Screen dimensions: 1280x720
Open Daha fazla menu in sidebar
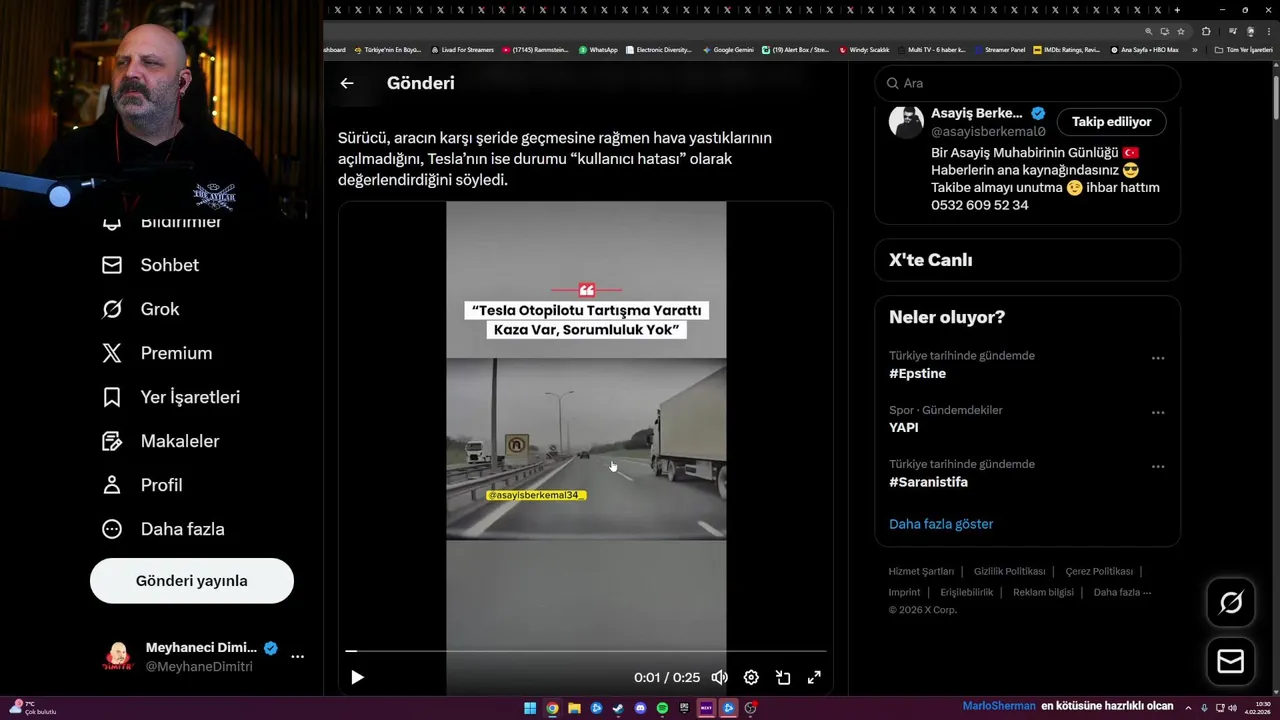[163, 529]
